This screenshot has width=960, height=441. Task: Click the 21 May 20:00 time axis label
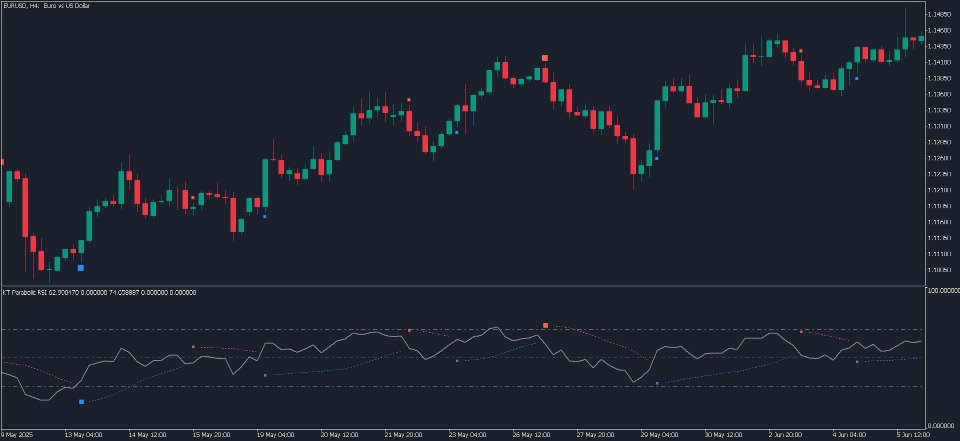403,434
